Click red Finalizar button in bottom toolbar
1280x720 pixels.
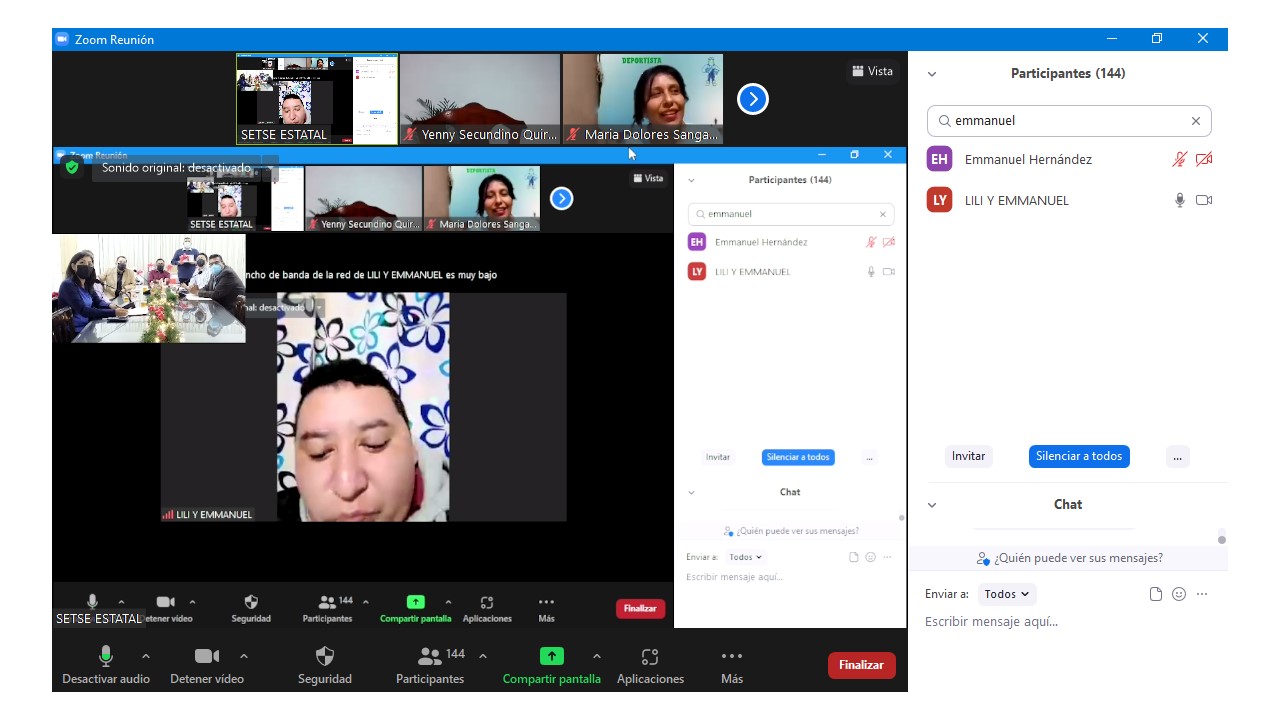pos(862,665)
